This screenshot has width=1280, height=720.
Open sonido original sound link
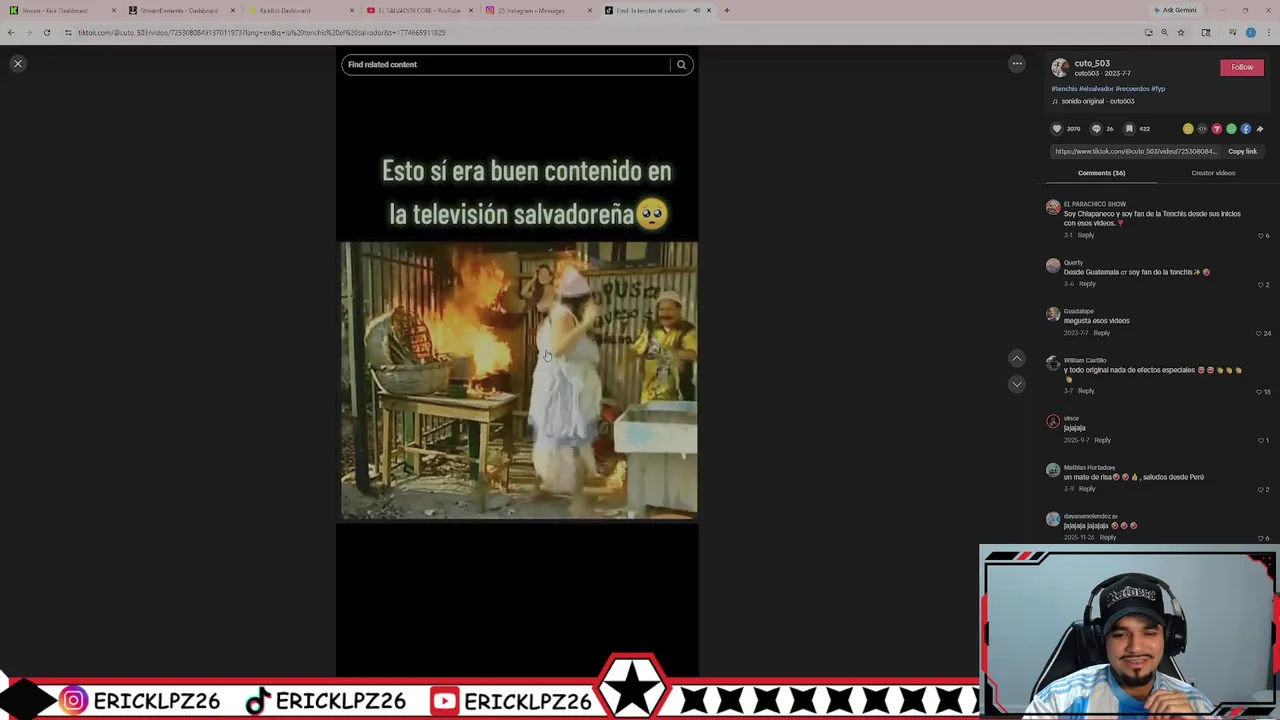pyautogui.click(x=1097, y=101)
